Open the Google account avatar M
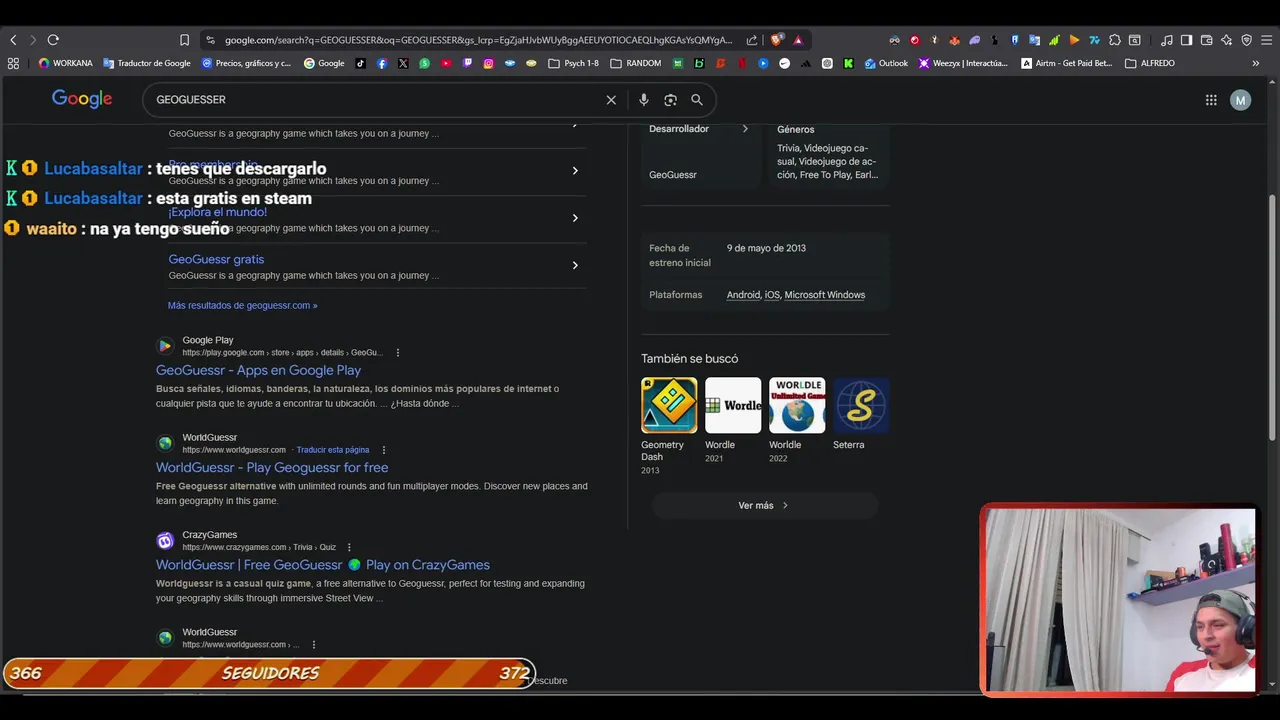 (1241, 100)
